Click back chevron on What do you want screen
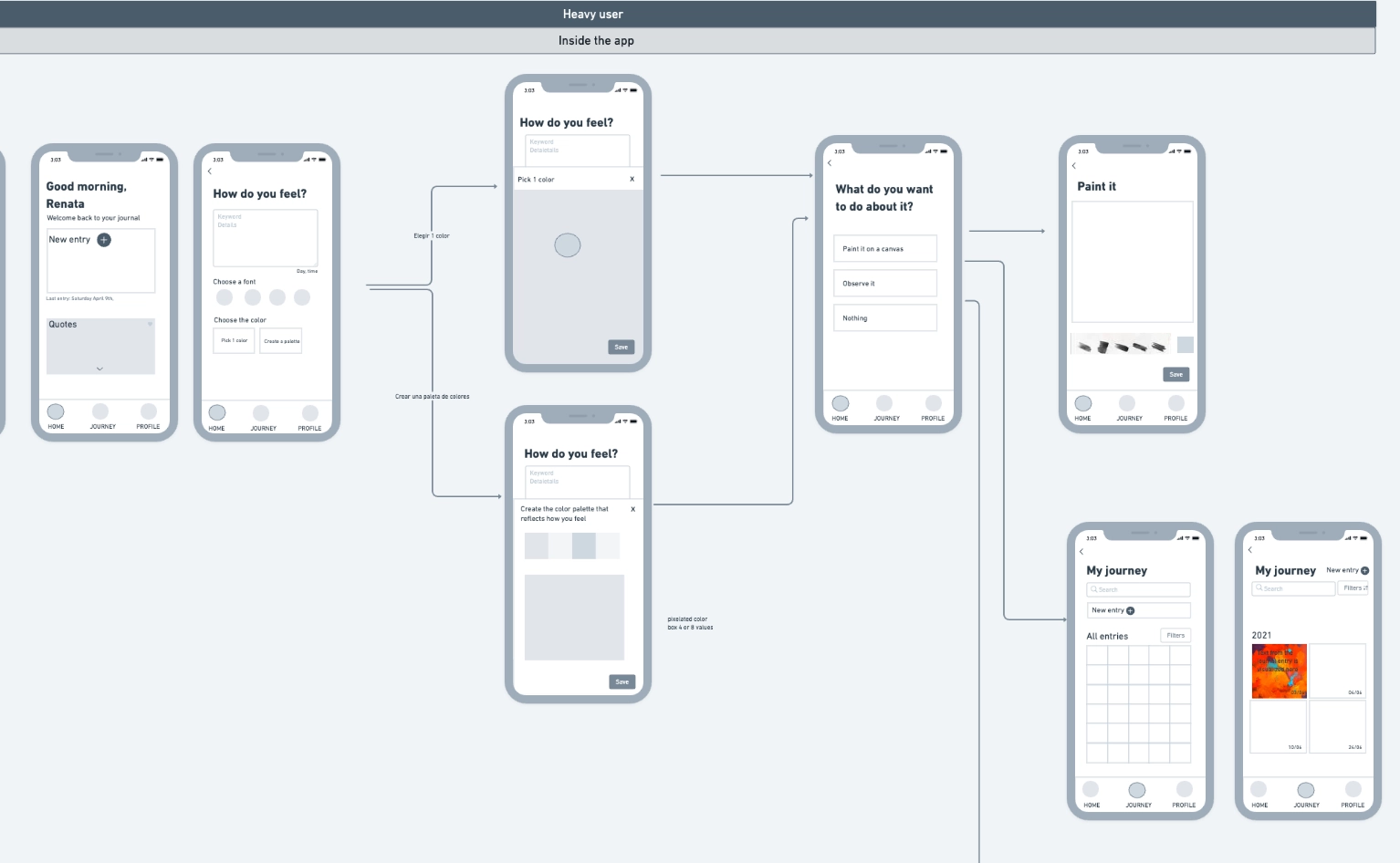 point(830,163)
